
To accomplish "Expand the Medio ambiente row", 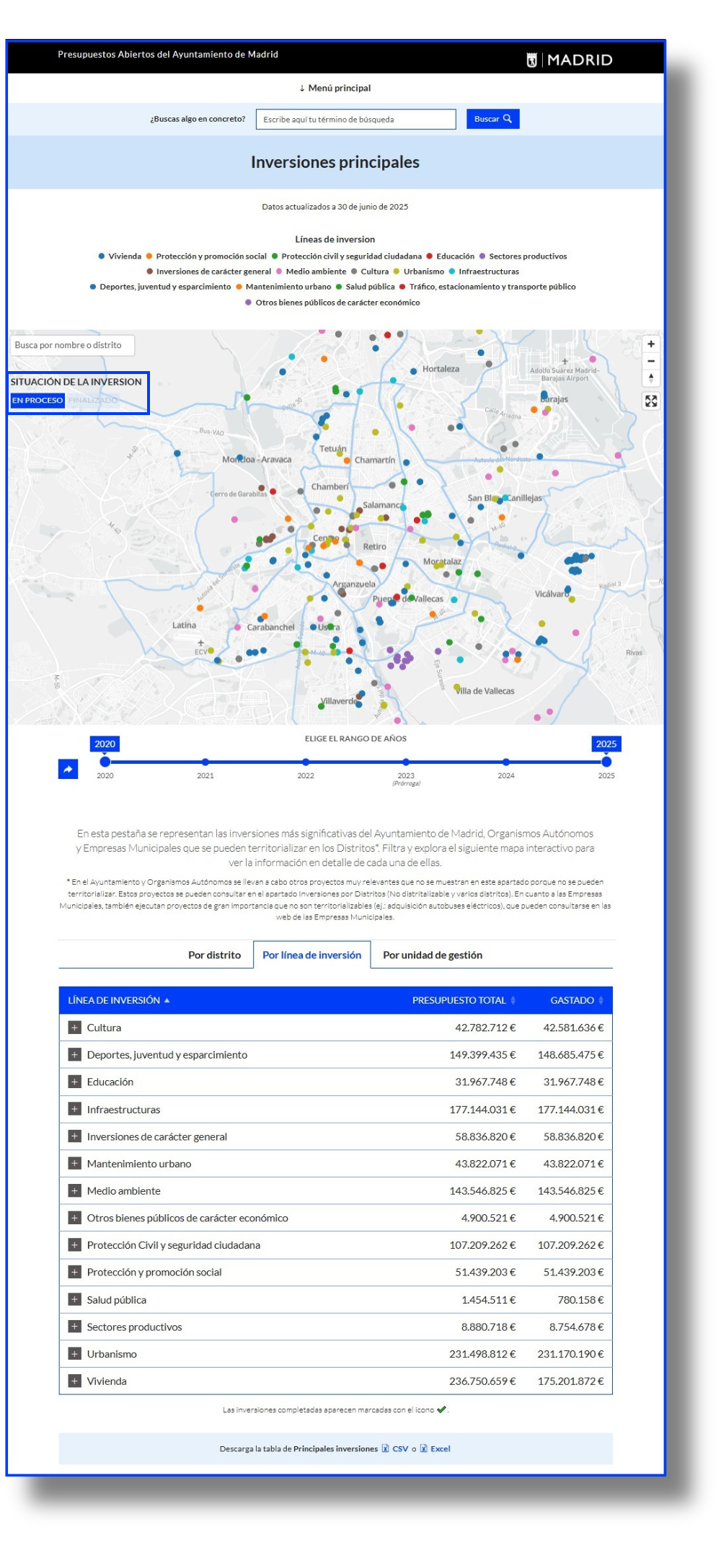I will pos(74,1190).
